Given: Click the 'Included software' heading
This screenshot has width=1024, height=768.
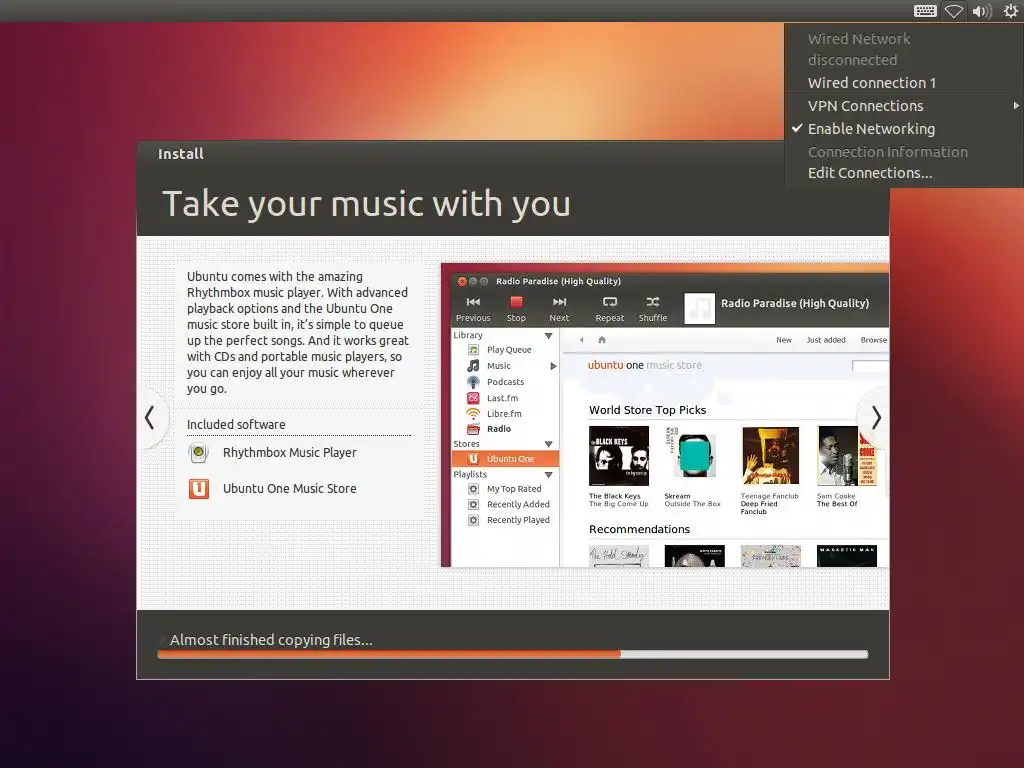Looking at the screenshot, I should [236, 424].
